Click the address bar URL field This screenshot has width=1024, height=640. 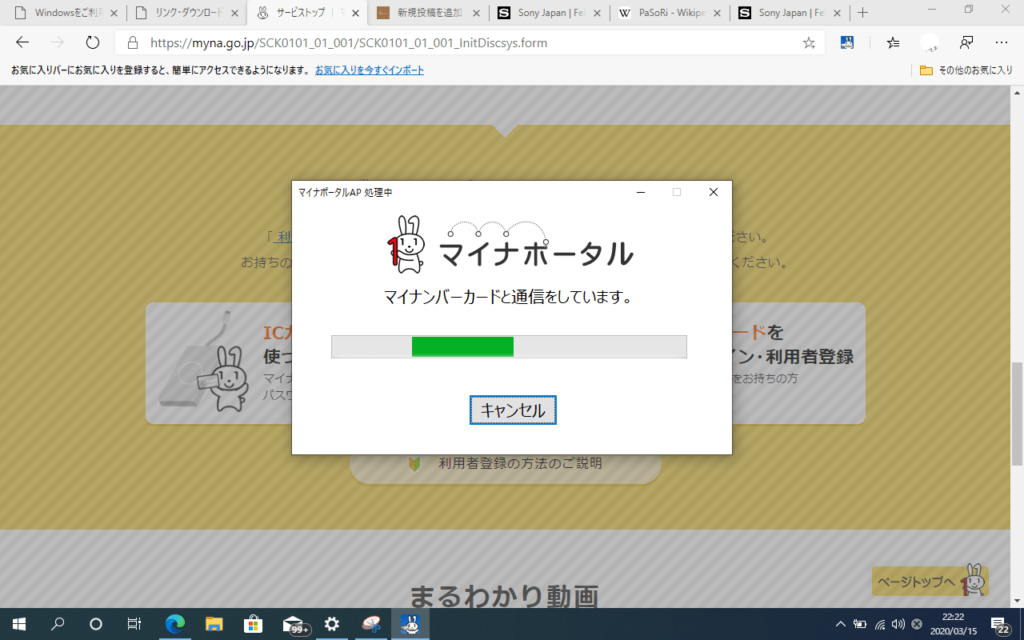coord(470,43)
